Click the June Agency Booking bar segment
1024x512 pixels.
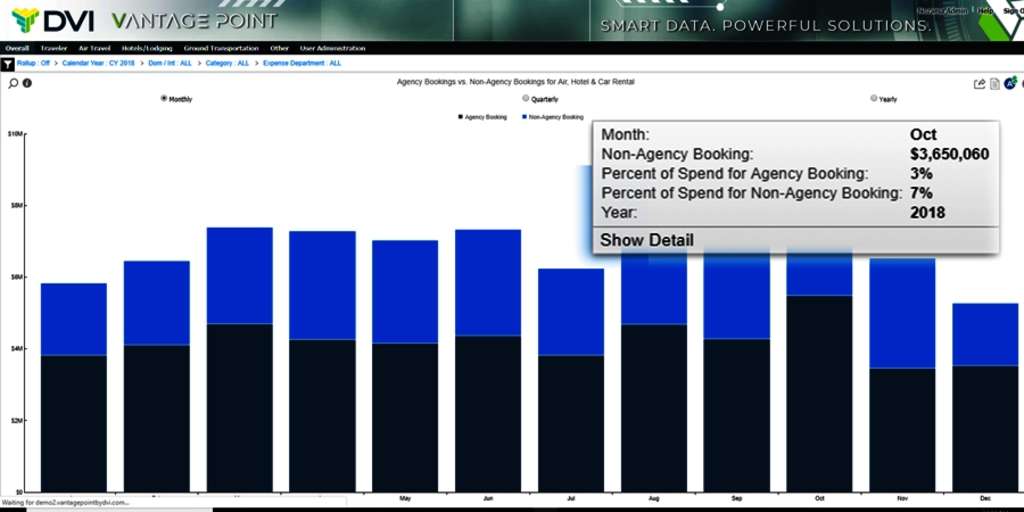point(487,412)
